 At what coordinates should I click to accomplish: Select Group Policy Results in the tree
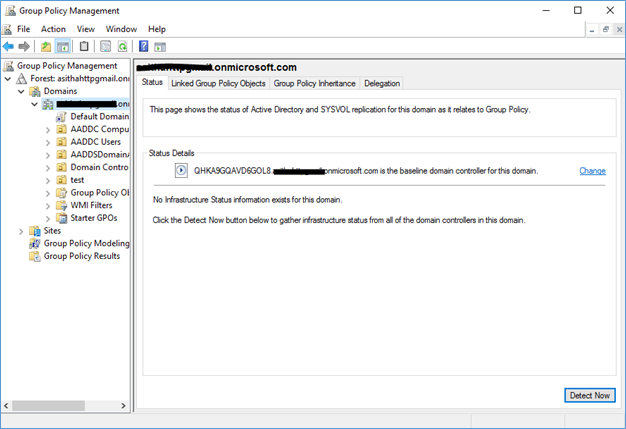point(82,256)
